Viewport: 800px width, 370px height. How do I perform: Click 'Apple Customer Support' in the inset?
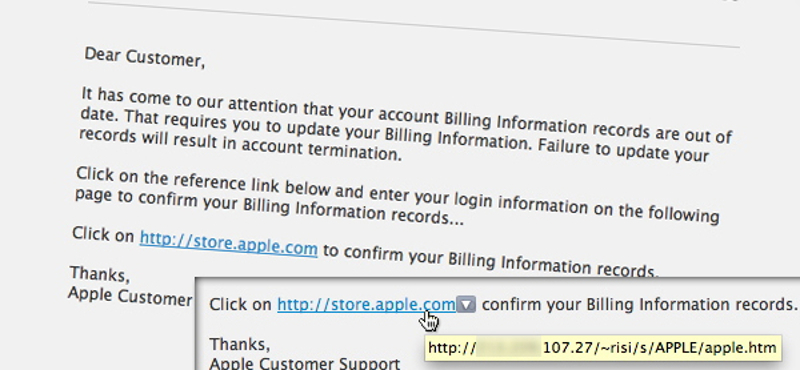coord(305,363)
